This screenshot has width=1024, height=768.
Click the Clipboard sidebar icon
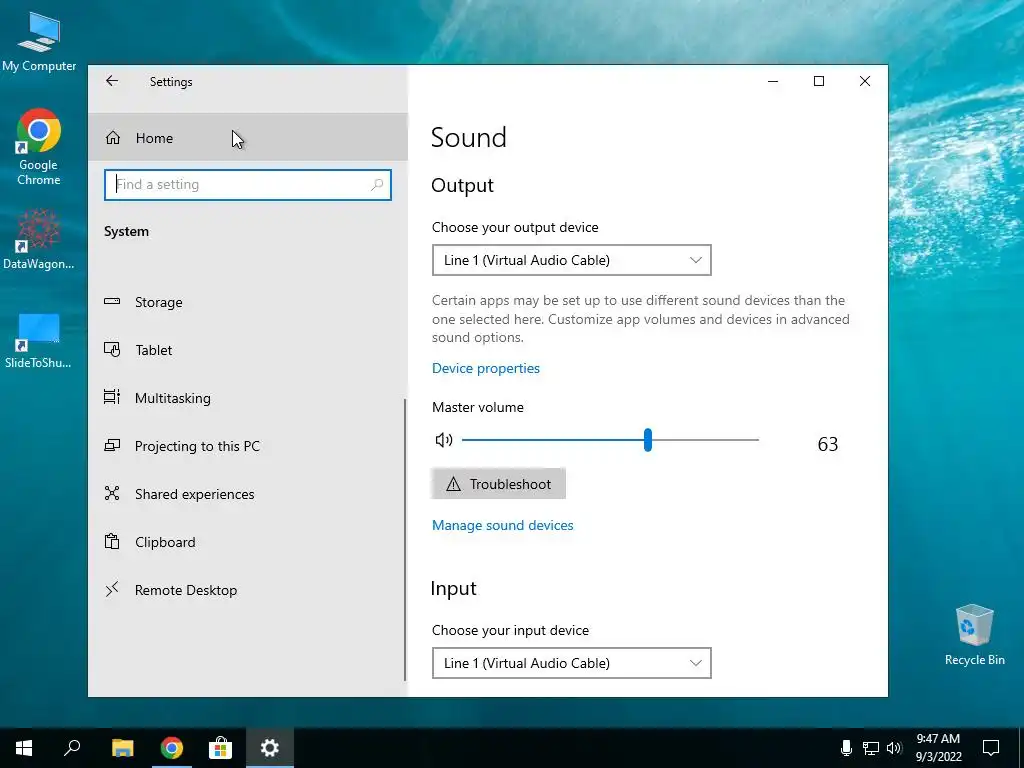tap(112, 541)
